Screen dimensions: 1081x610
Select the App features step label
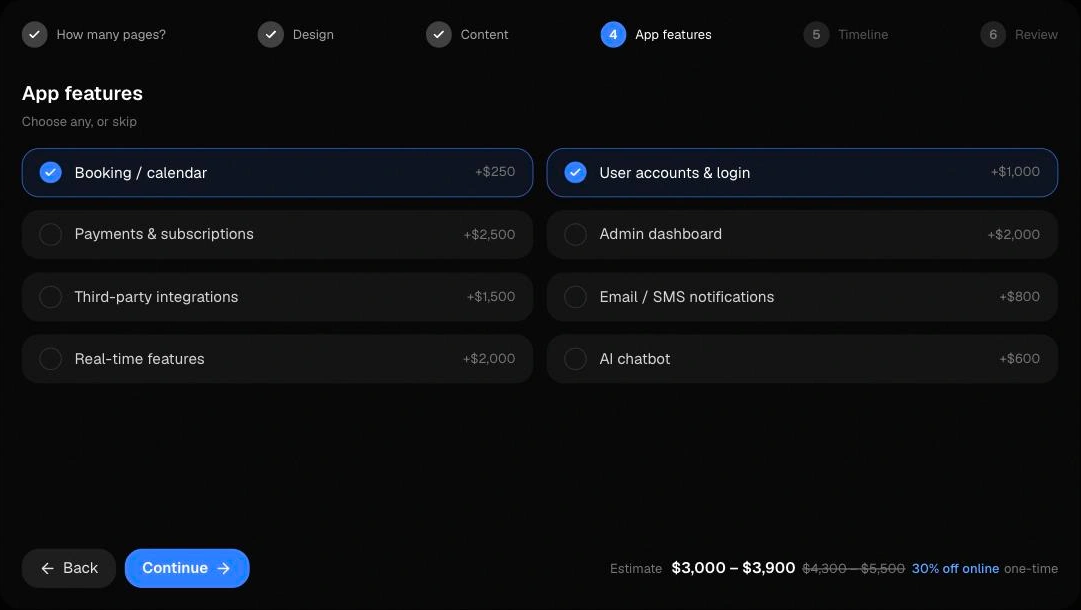pyautogui.click(x=673, y=34)
